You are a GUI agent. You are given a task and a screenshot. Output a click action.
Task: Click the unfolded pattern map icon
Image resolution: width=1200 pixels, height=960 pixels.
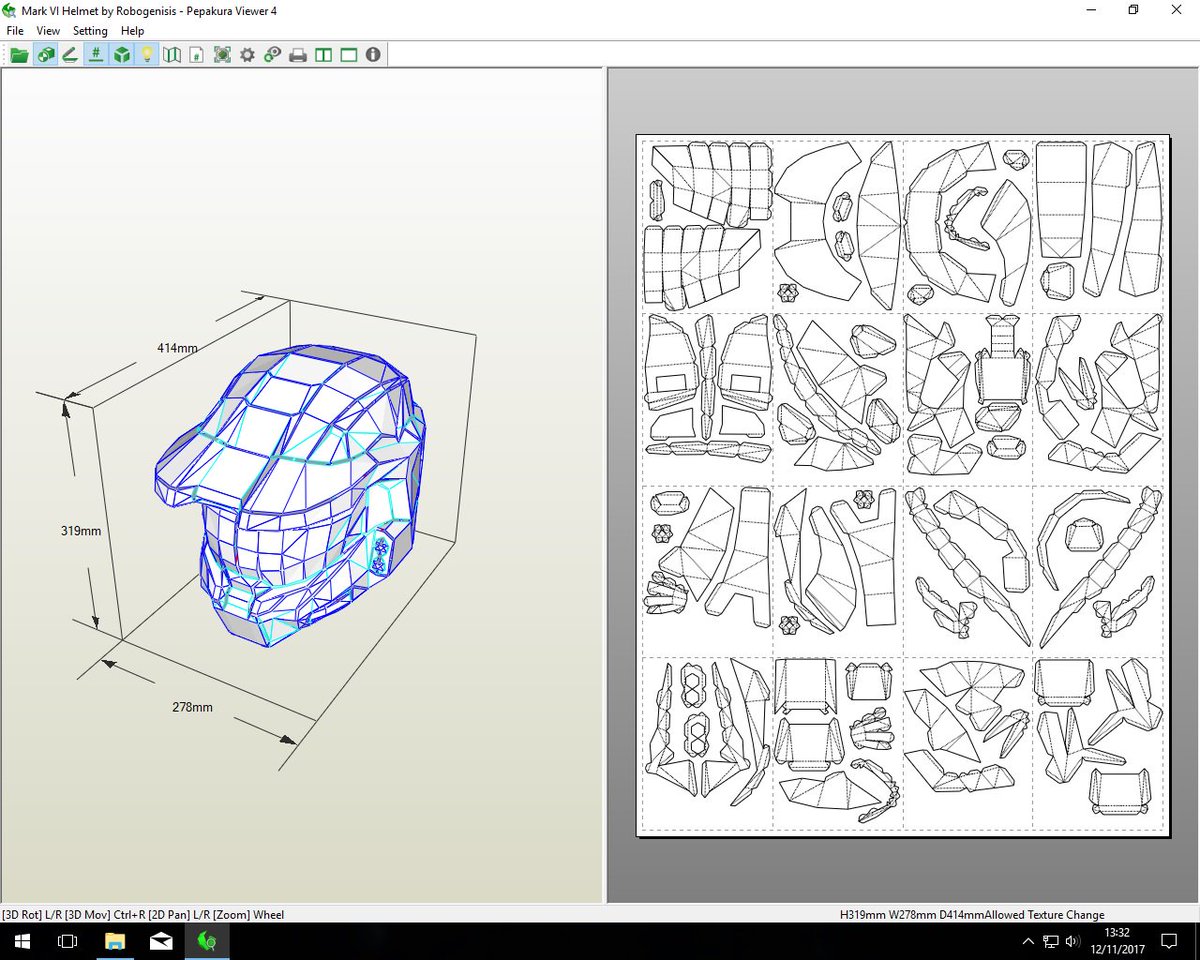172,55
